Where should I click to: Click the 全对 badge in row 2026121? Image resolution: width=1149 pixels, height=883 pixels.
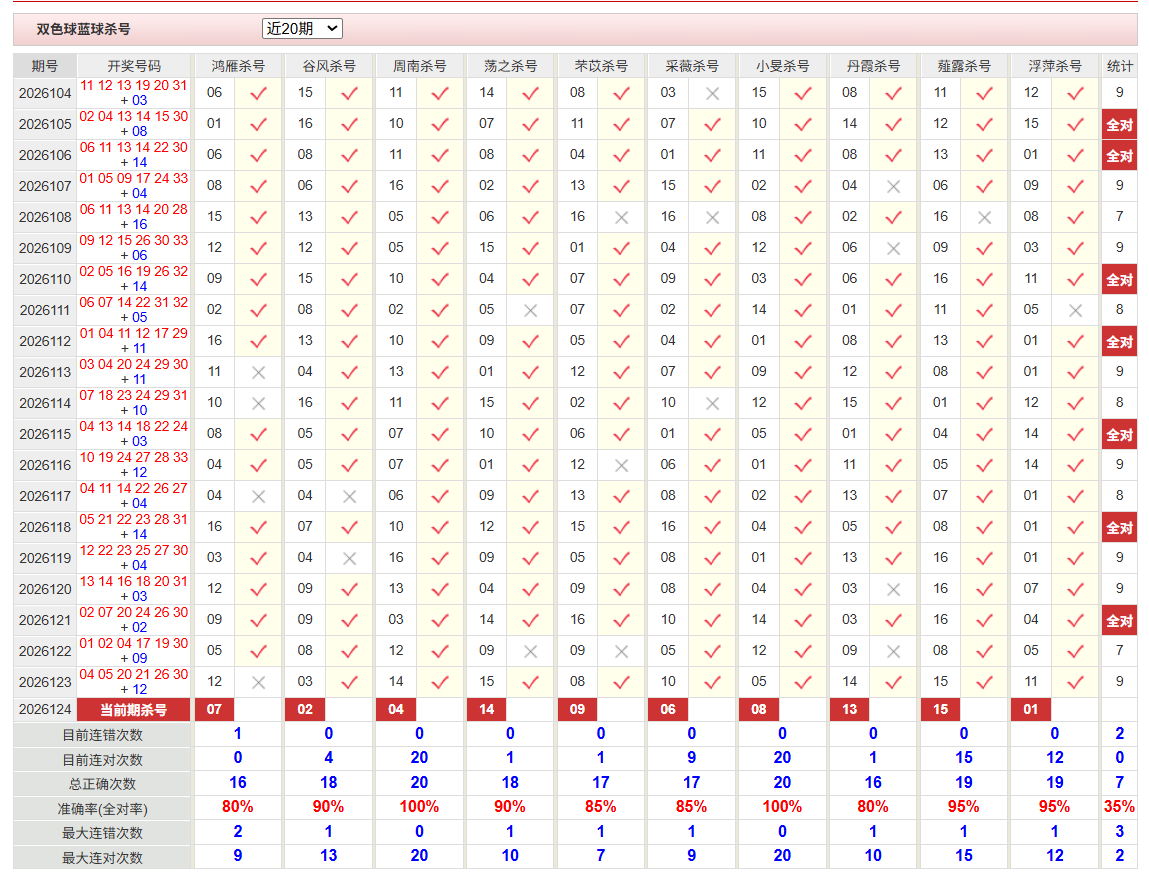(x=1119, y=621)
